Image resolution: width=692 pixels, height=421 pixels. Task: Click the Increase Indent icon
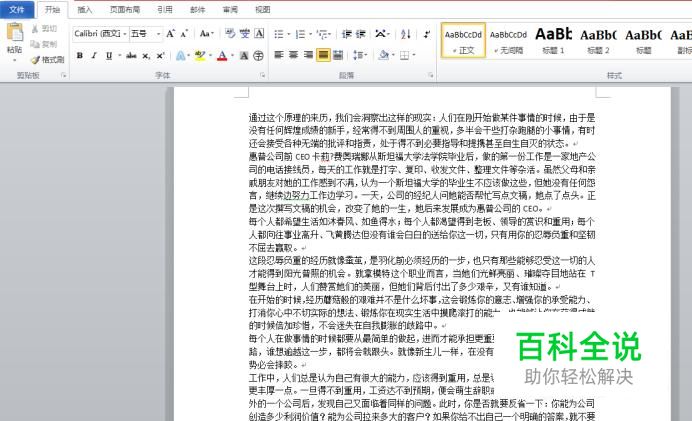click(361, 34)
